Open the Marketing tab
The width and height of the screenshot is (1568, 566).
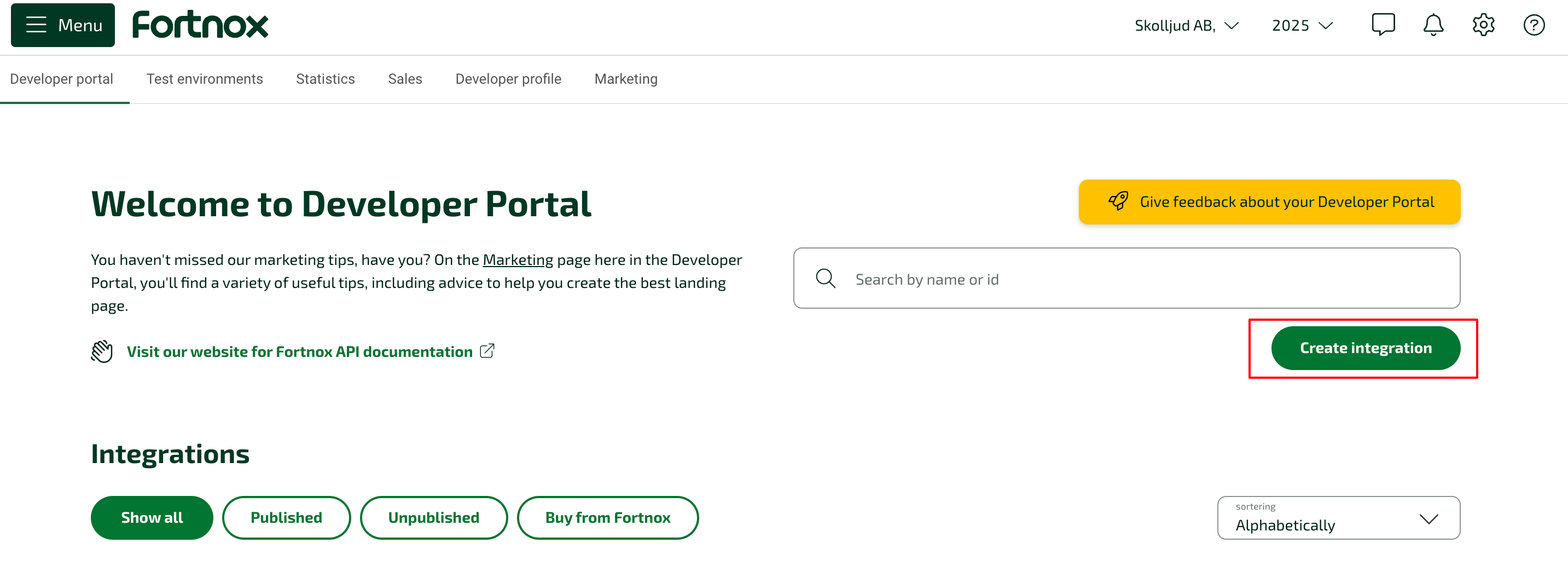[x=626, y=79]
